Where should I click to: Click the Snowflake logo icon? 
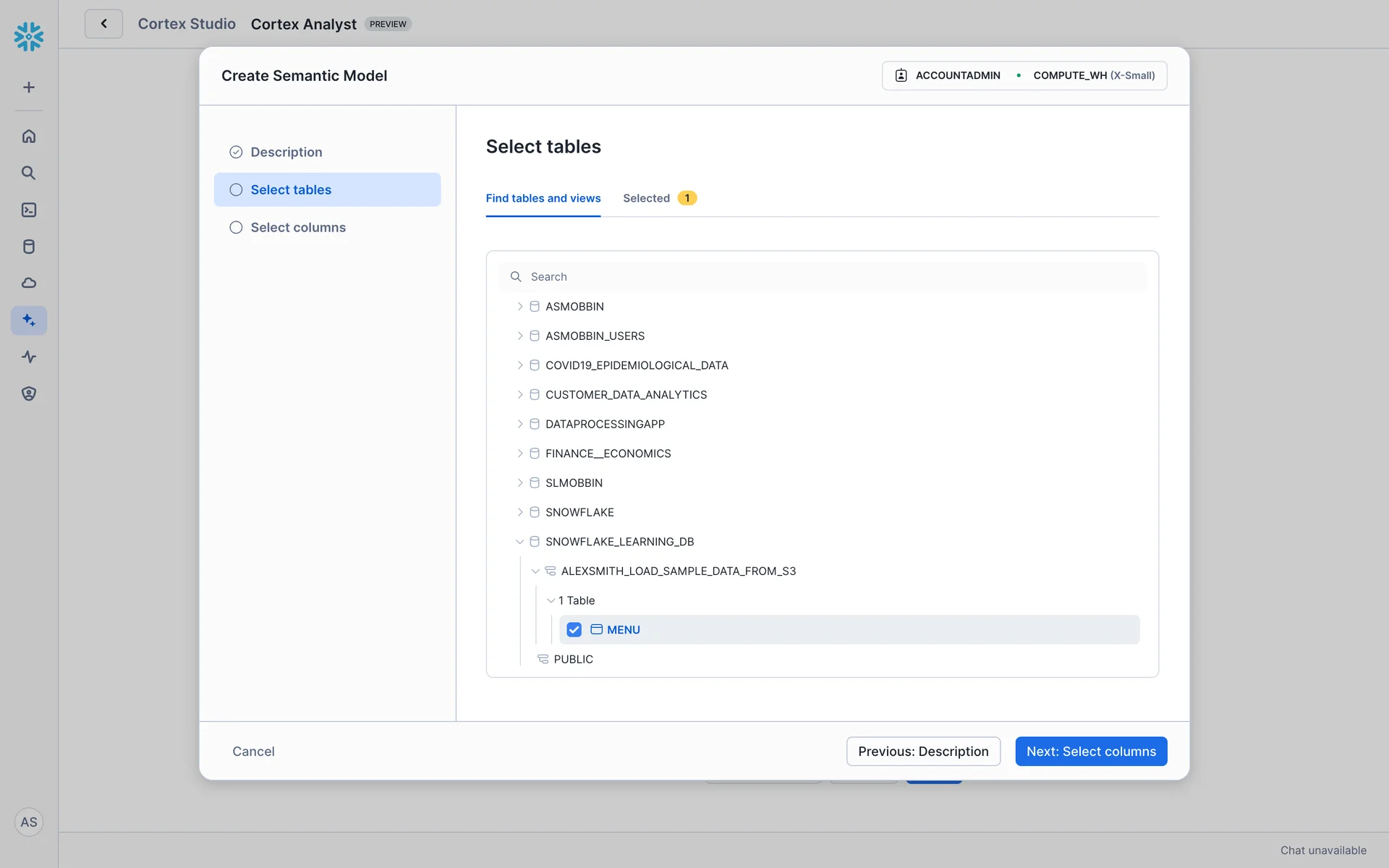point(29,36)
